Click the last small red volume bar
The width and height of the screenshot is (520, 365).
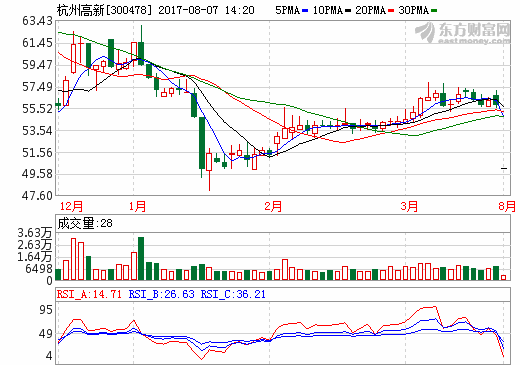pyautogui.click(x=503, y=277)
